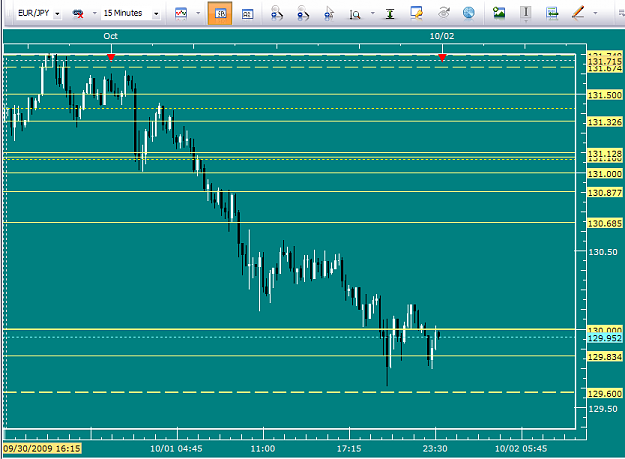625x459 pixels.
Task: Click the 10/02 date header label
Action: 442,36
